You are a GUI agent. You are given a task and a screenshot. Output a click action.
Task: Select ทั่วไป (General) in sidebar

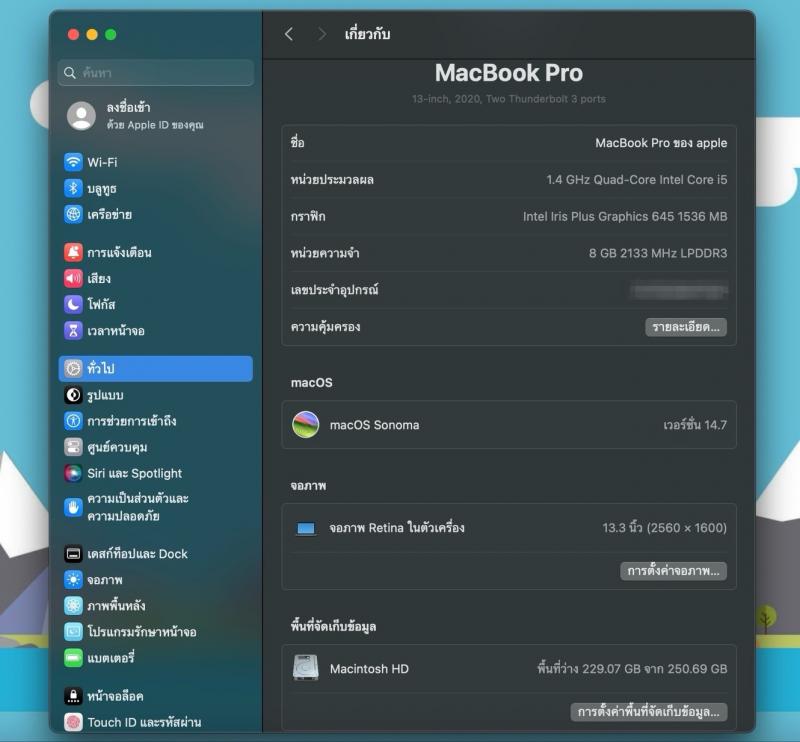point(155,368)
